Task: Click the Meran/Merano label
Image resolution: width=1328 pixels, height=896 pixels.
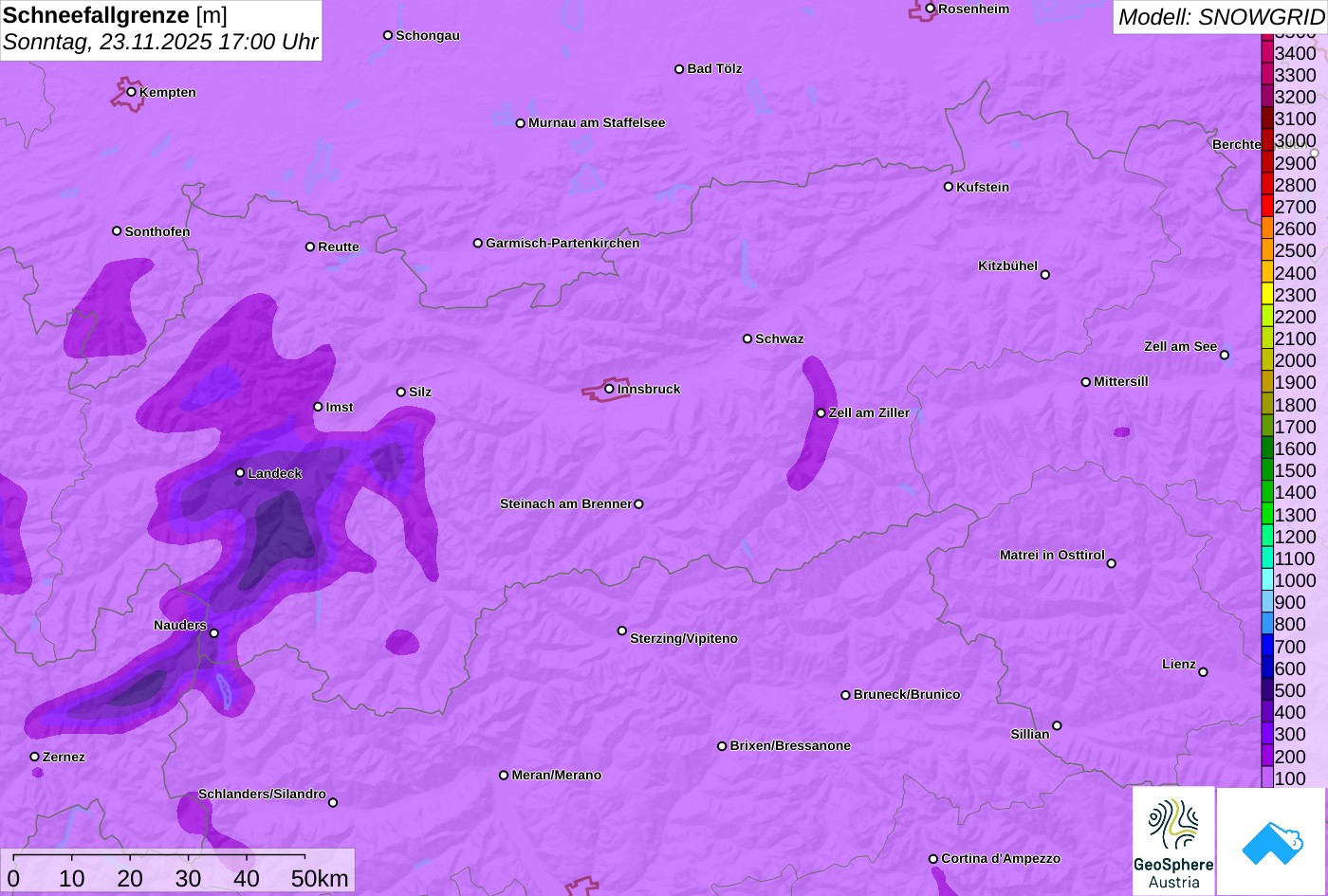Action: tap(557, 775)
